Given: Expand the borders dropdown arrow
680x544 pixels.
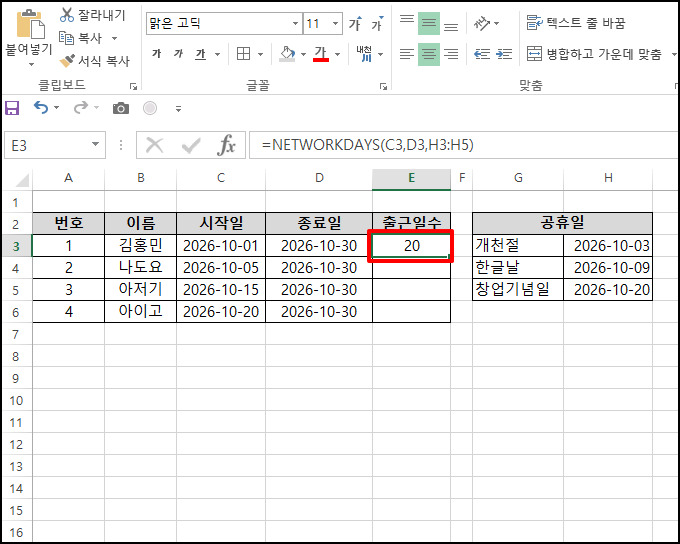Looking at the screenshot, I should pos(260,54).
